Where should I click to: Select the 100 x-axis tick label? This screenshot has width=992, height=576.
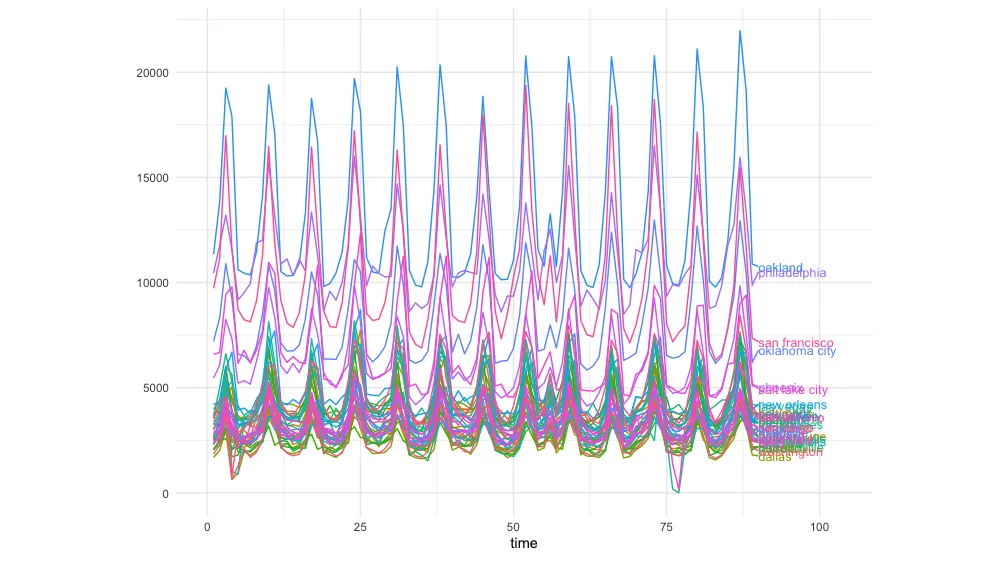coord(819,526)
